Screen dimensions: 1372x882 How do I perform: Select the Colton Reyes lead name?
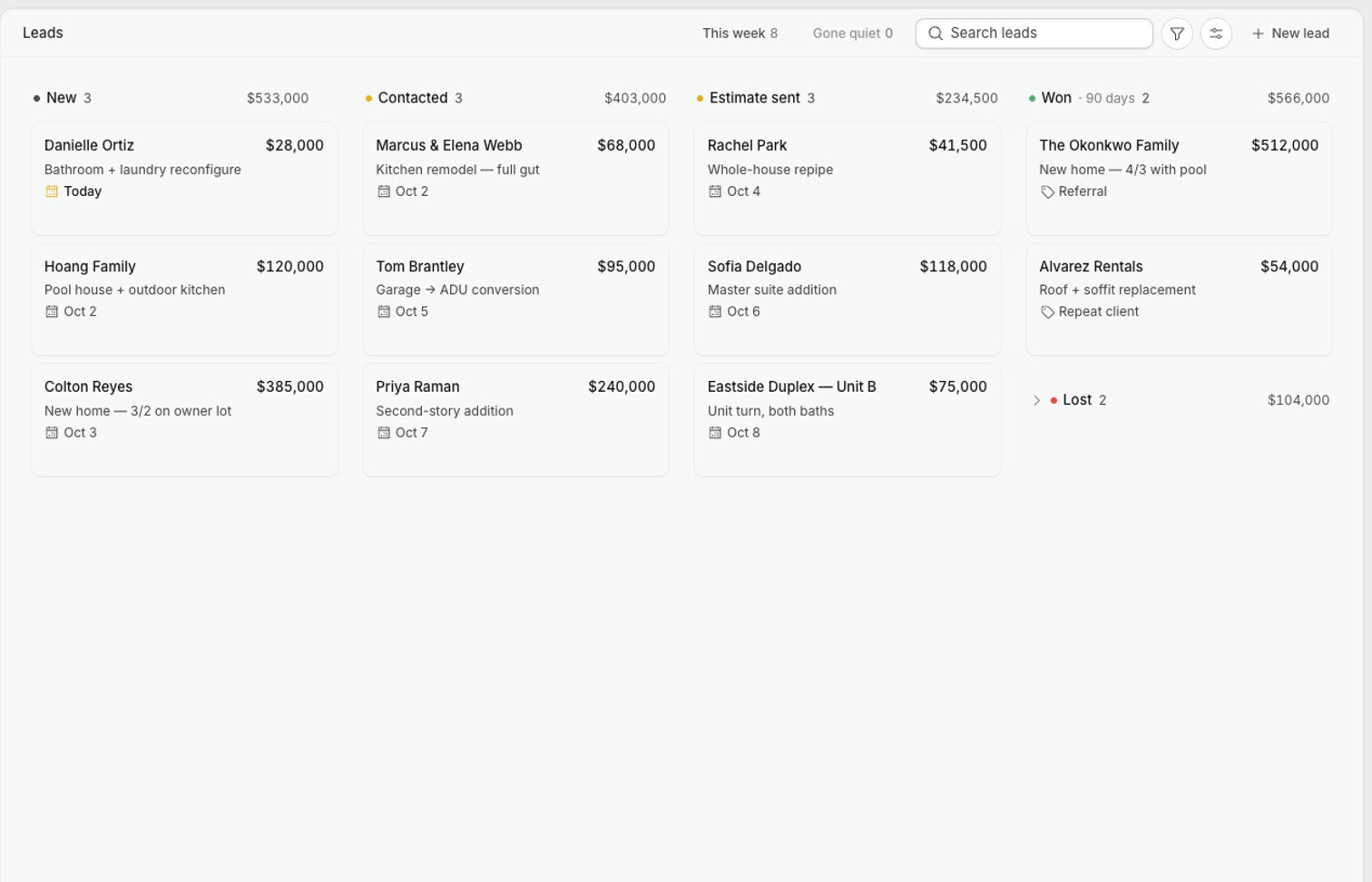tap(88, 387)
